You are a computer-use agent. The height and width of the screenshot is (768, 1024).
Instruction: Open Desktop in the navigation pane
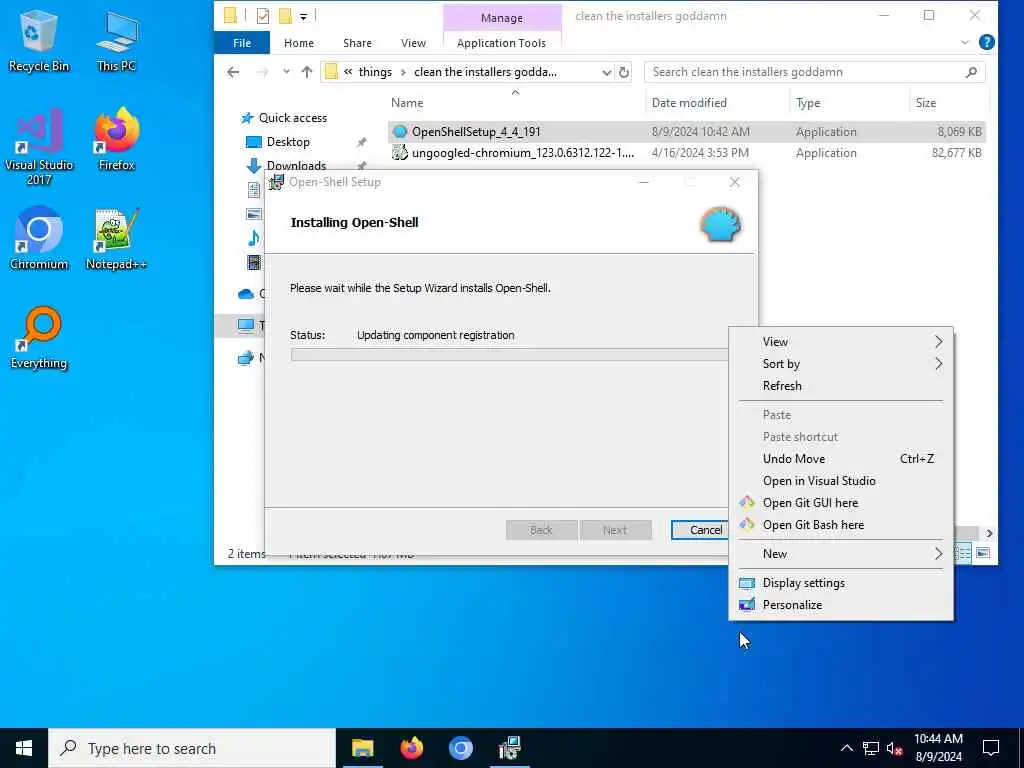pyautogui.click(x=288, y=142)
